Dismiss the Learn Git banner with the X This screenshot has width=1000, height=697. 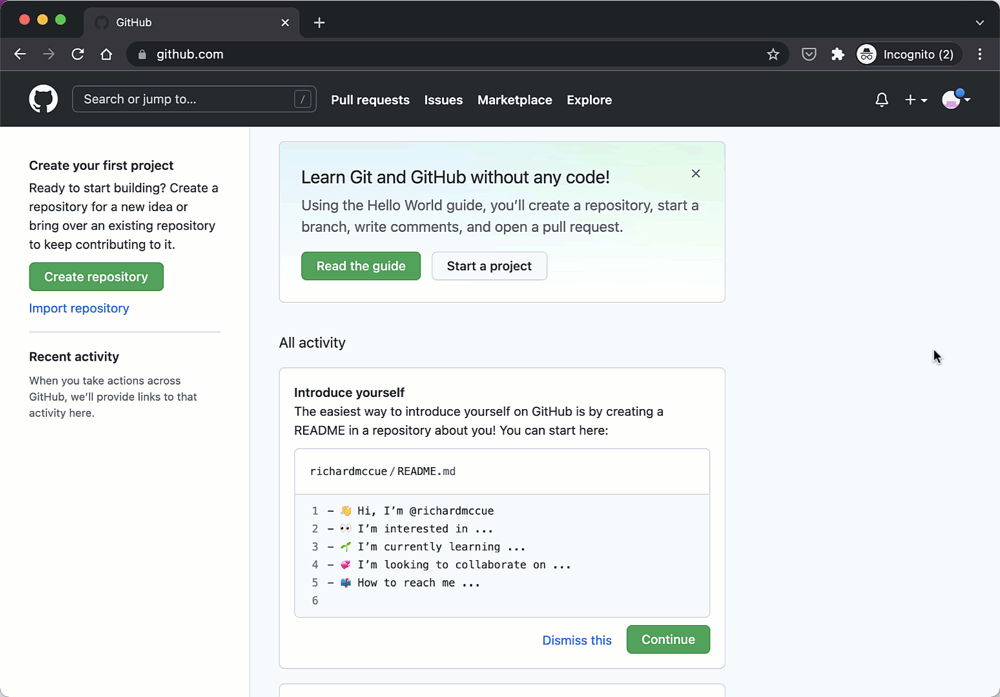coord(696,173)
